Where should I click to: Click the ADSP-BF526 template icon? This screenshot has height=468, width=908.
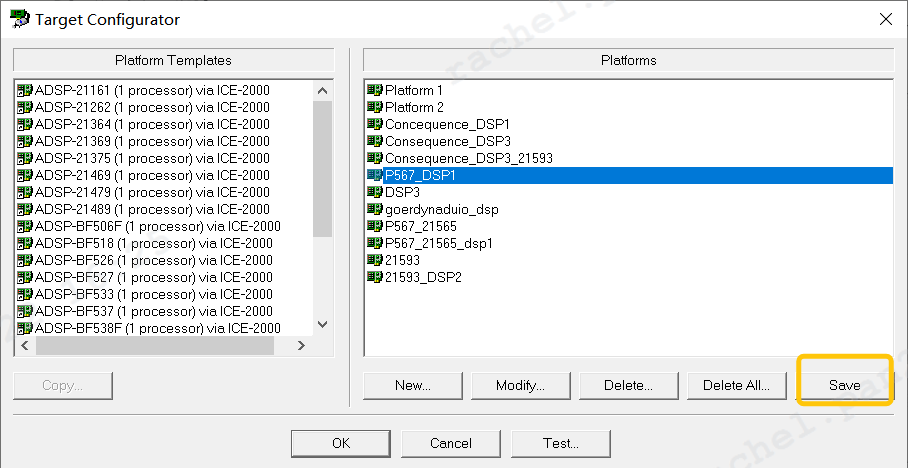coord(25,260)
